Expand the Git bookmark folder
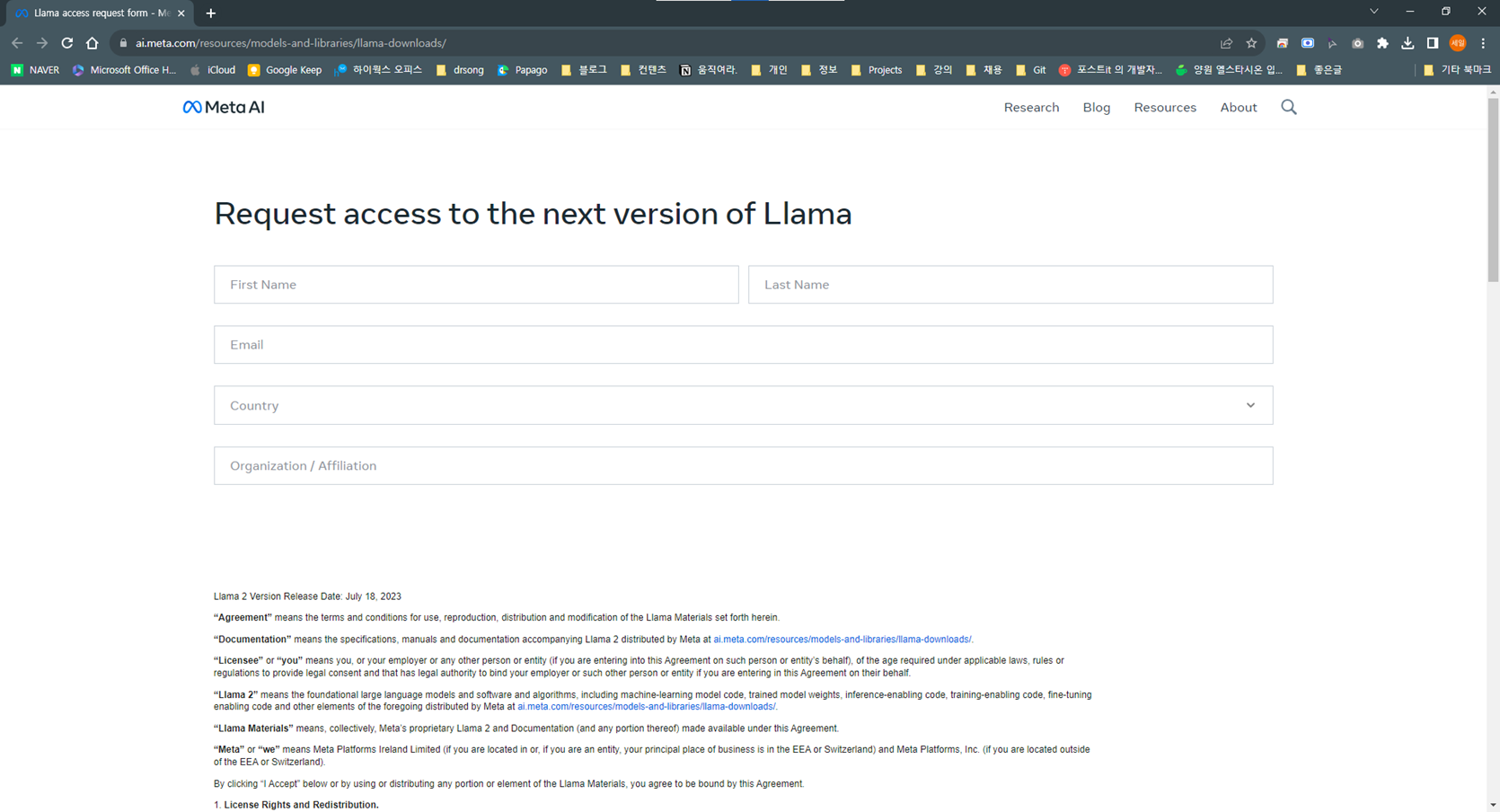Screen dimensions: 1500x812 click(x=1030, y=70)
